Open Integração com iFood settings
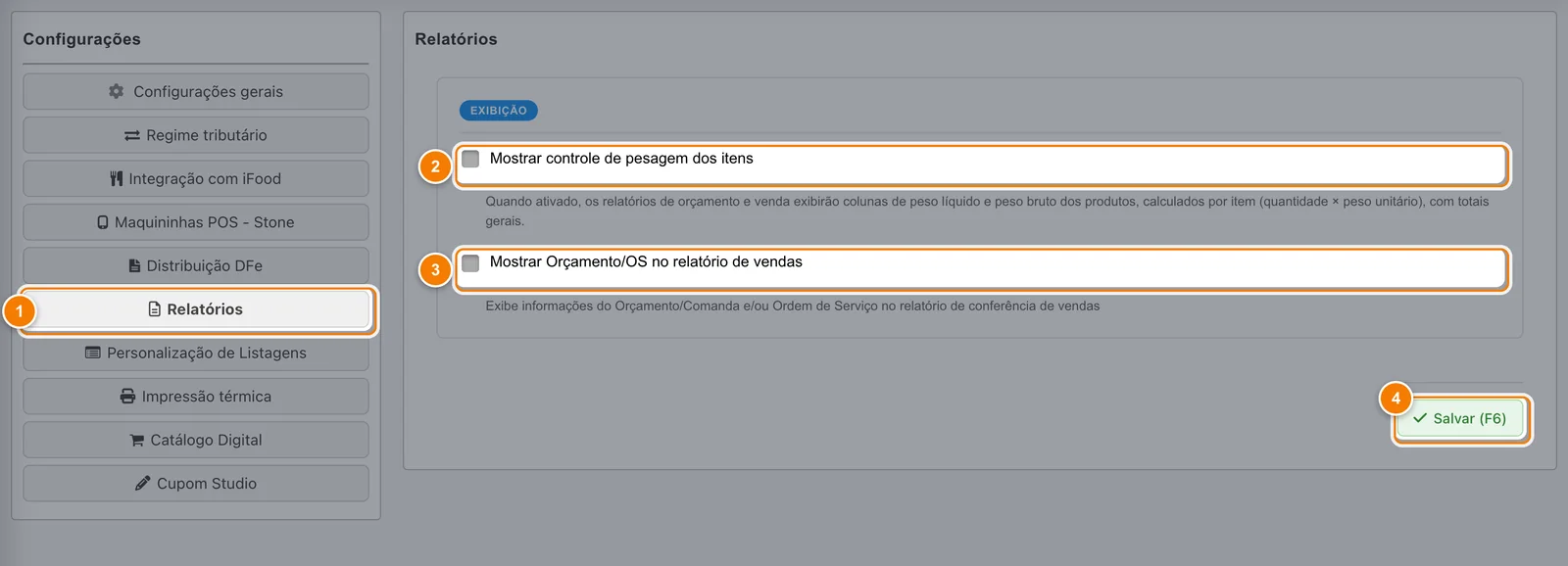Image resolution: width=1568 pixels, height=566 pixels. point(196,178)
